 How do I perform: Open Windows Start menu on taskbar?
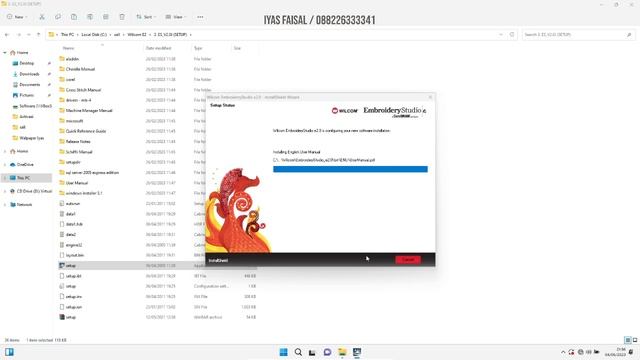283,352
